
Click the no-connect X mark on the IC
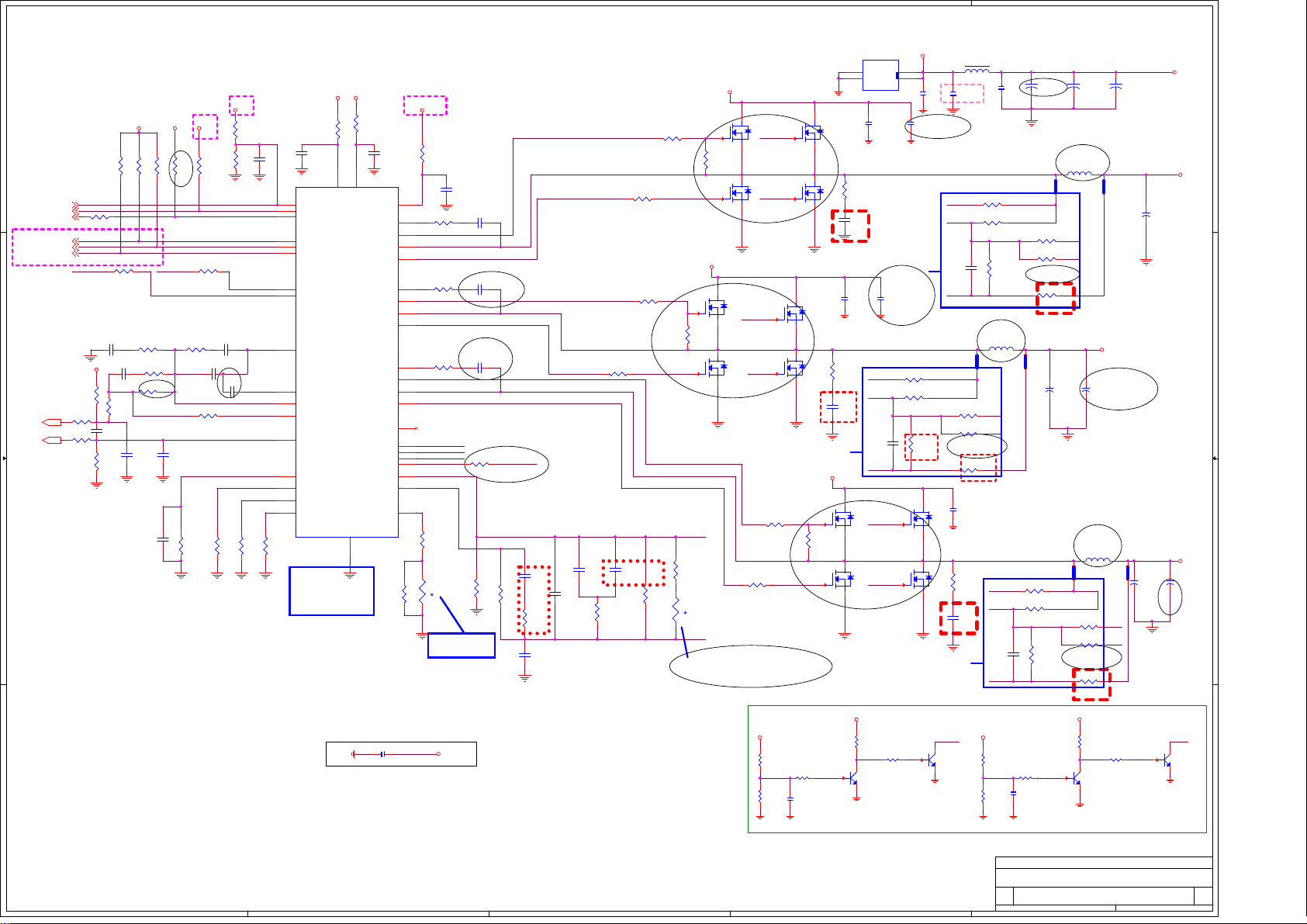[417, 428]
